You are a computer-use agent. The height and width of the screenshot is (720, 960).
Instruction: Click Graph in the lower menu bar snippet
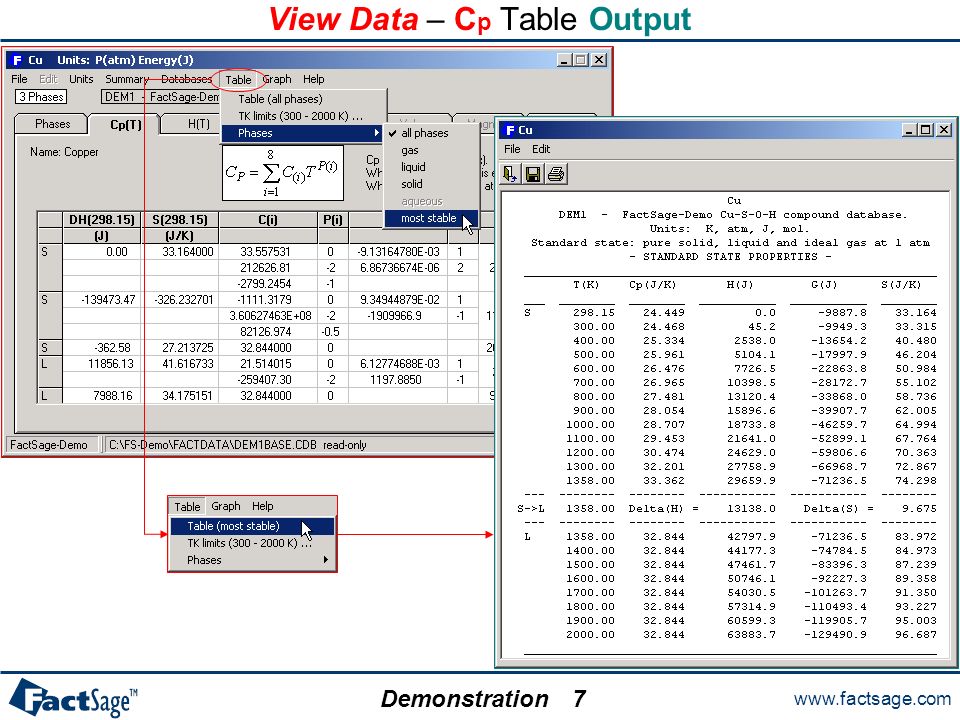point(225,506)
